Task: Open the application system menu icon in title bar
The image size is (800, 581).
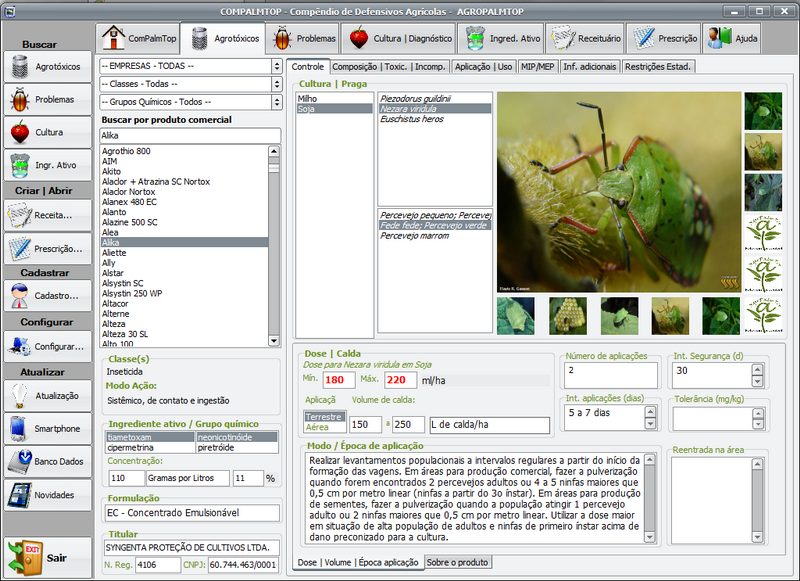Action: pos(10,11)
